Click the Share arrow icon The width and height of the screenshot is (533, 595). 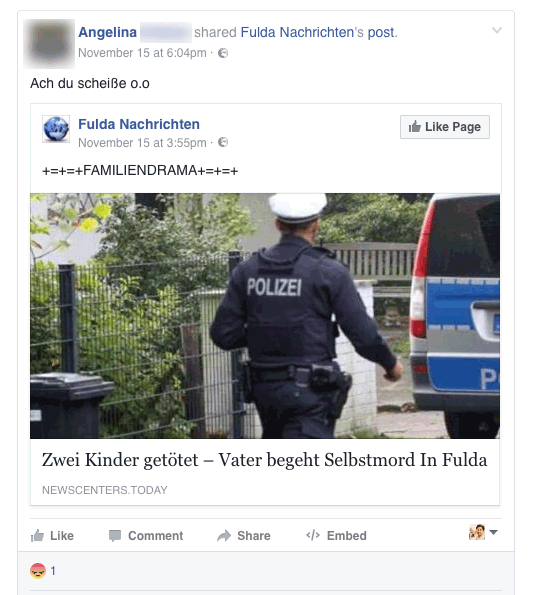click(x=224, y=535)
